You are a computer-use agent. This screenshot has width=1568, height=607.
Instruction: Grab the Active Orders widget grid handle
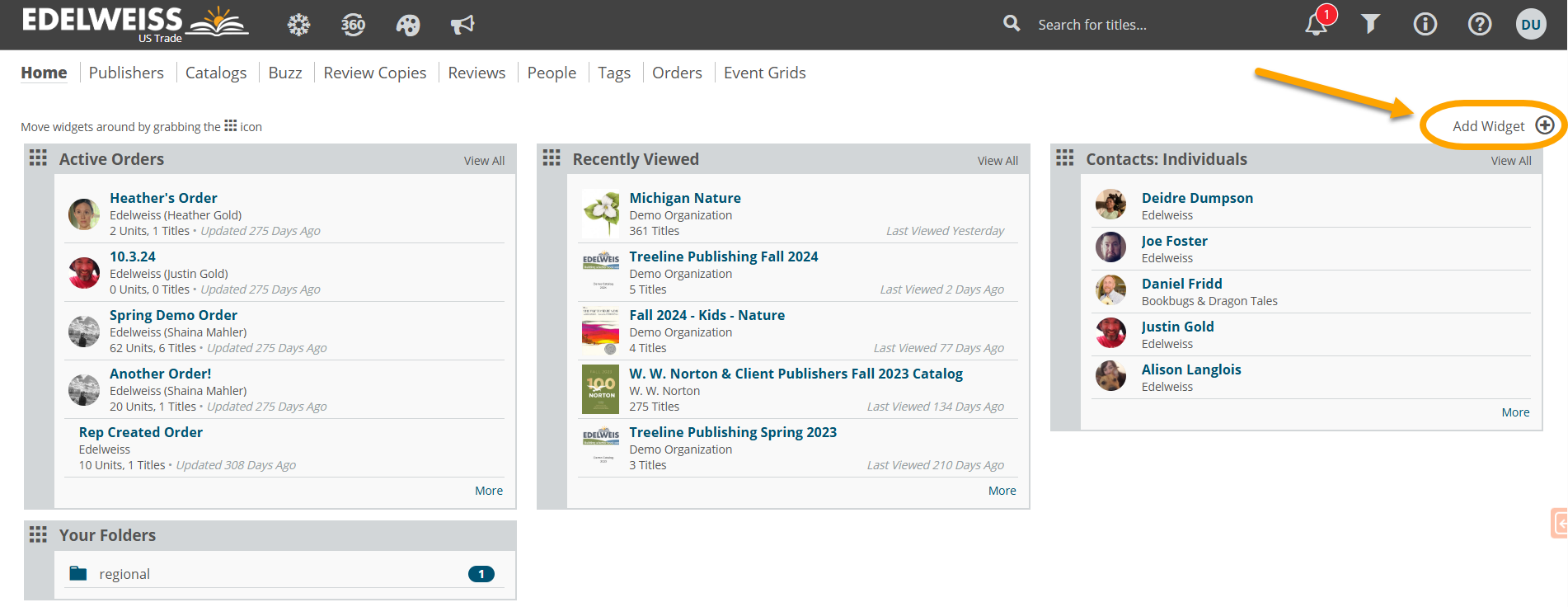coord(38,158)
